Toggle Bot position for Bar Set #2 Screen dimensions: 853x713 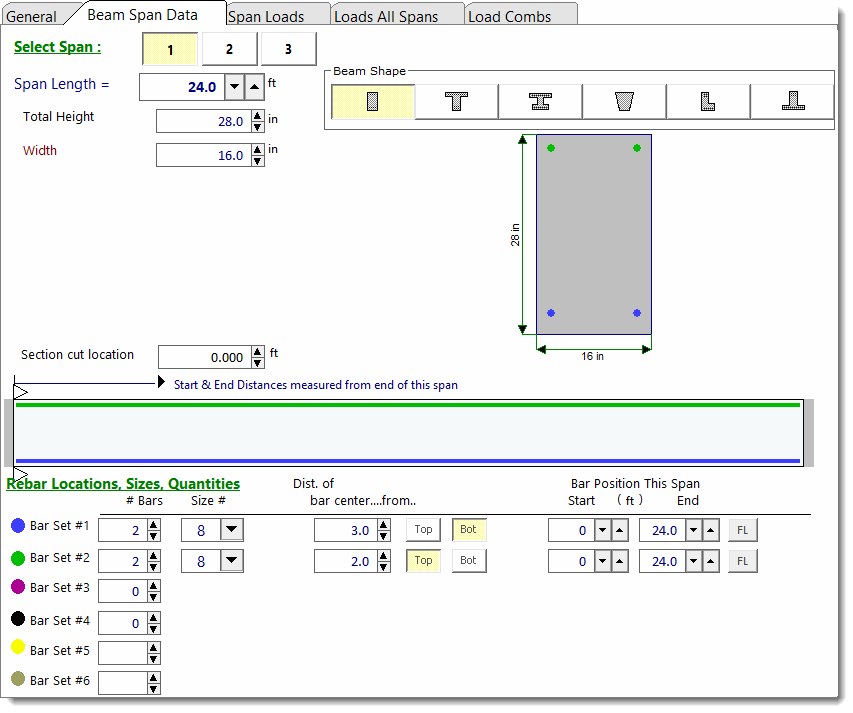tap(468, 561)
